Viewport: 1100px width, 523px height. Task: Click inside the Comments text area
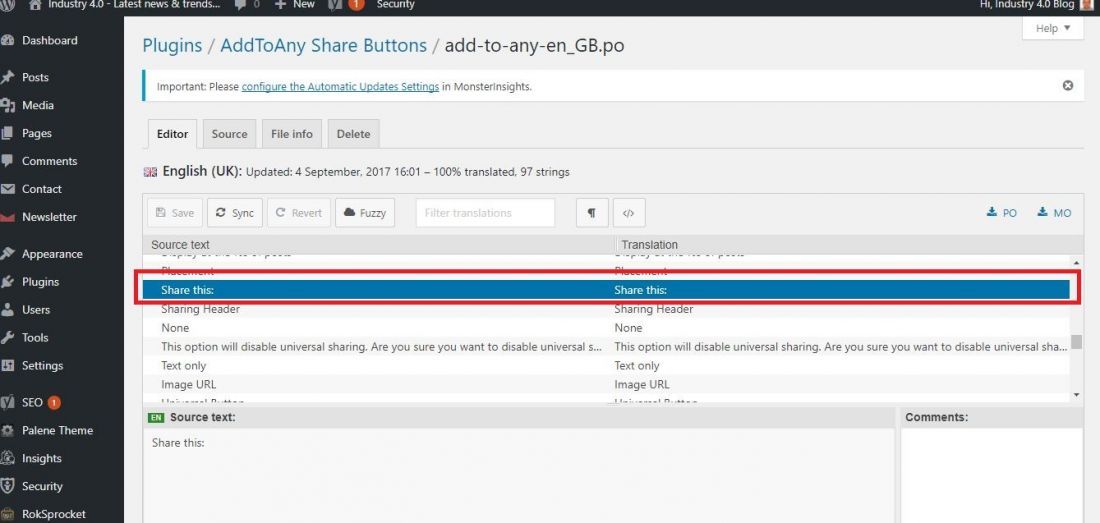[x=992, y=475]
